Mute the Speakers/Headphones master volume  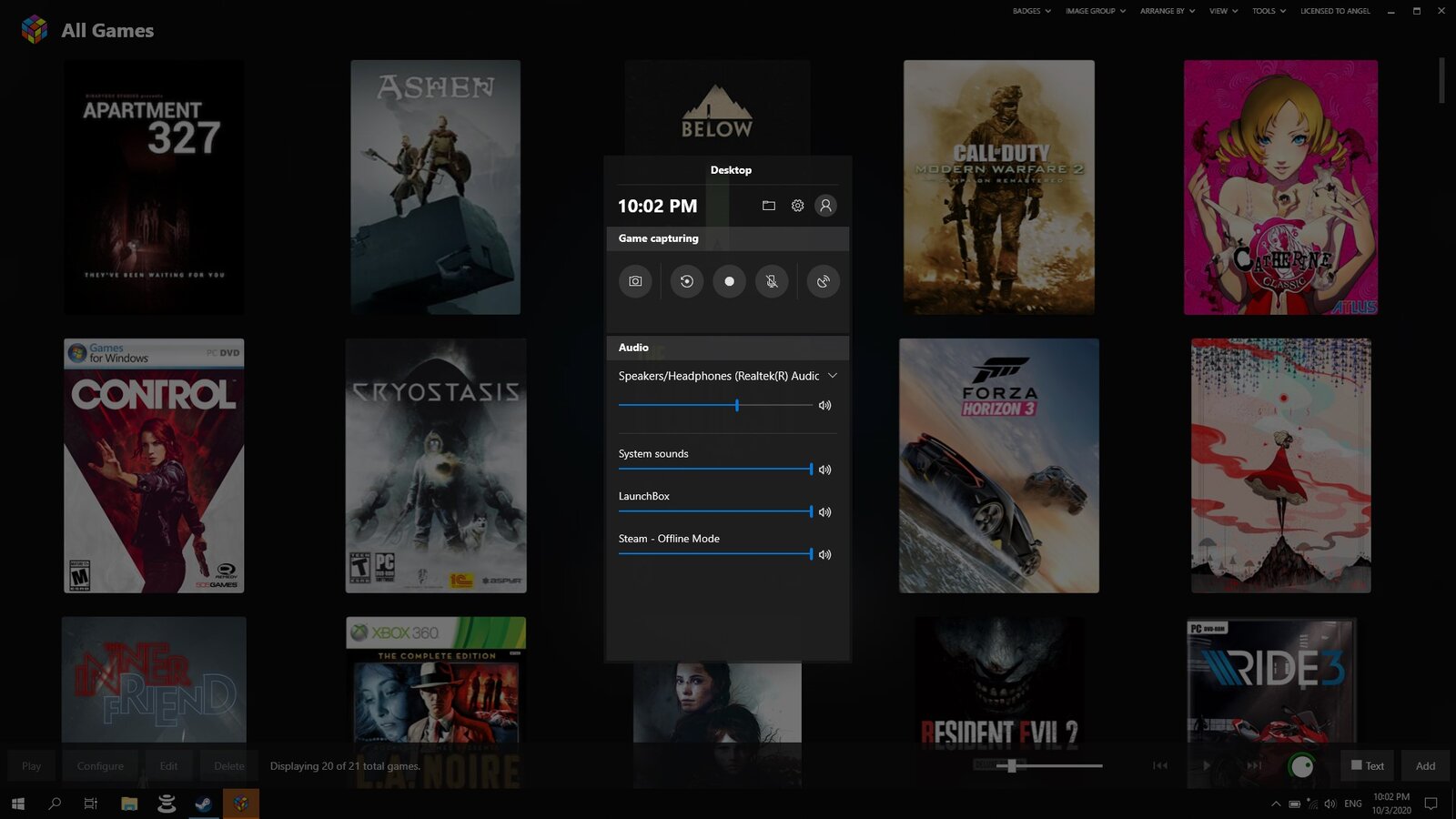pyautogui.click(x=824, y=406)
